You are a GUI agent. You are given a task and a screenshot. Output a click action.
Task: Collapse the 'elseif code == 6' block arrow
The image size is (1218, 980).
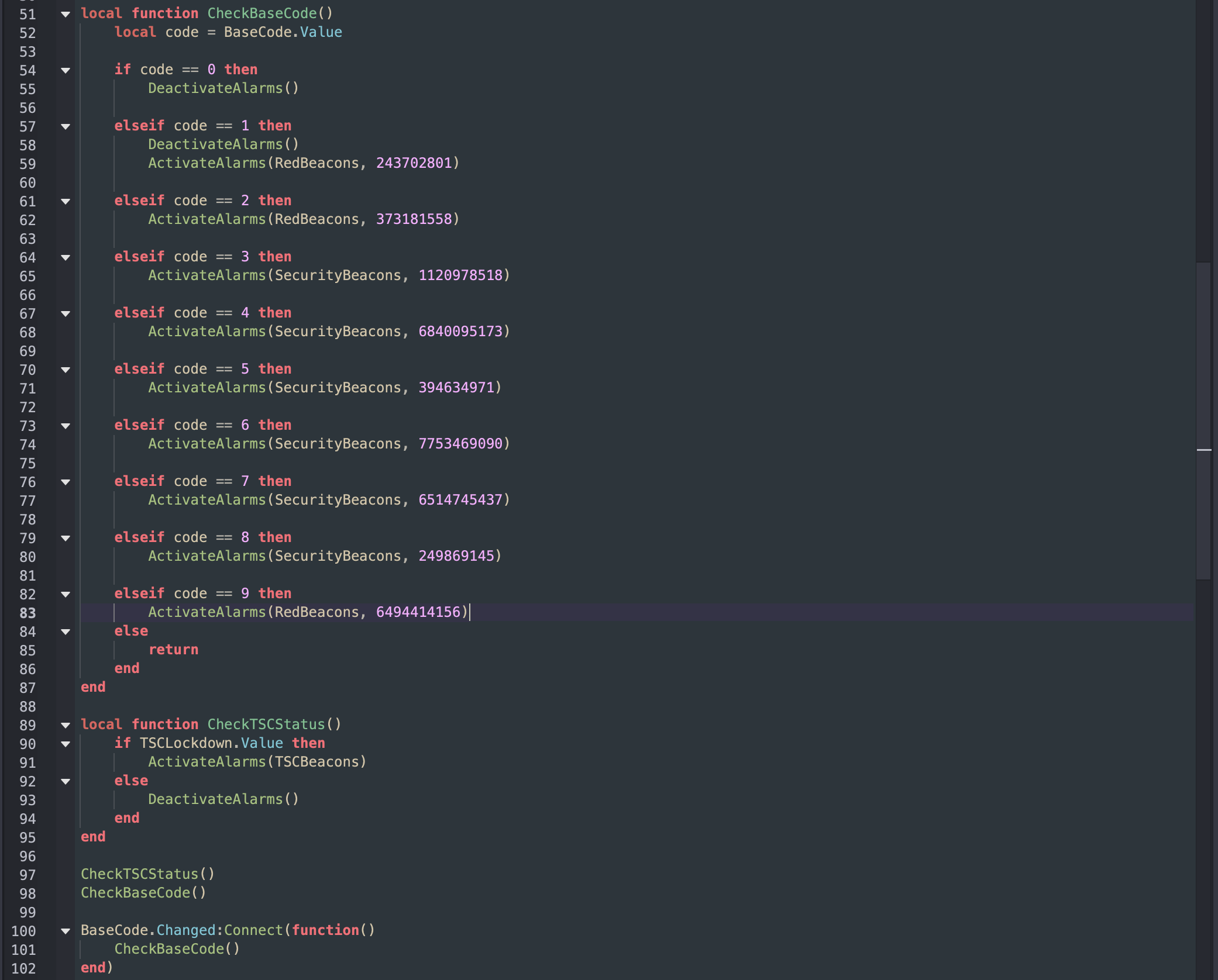[x=66, y=426]
